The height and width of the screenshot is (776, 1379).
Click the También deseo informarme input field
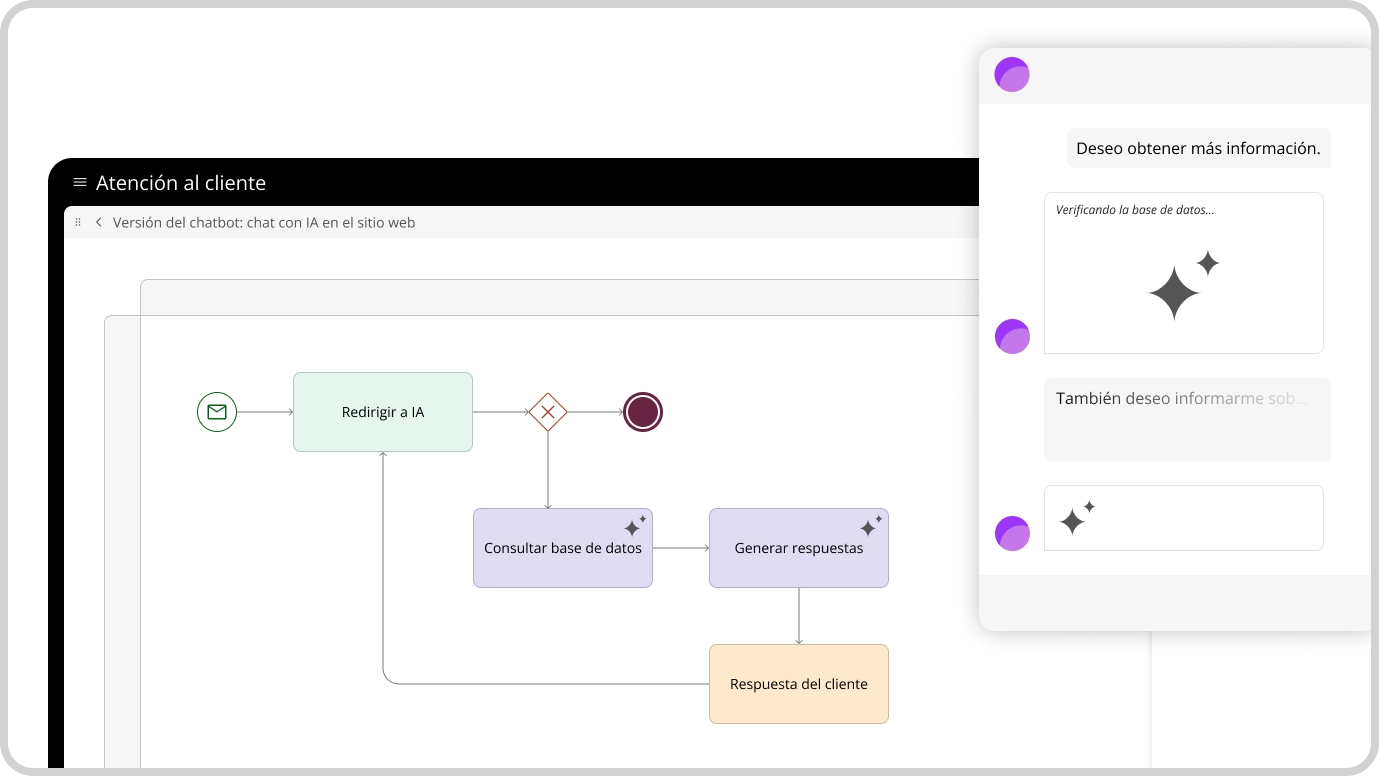click(x=1187, y=419)
